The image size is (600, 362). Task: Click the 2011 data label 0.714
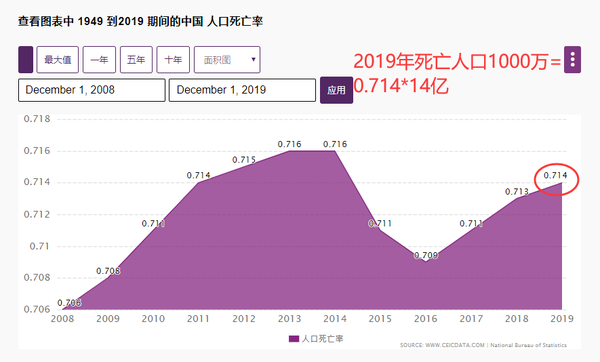[199, 175]
